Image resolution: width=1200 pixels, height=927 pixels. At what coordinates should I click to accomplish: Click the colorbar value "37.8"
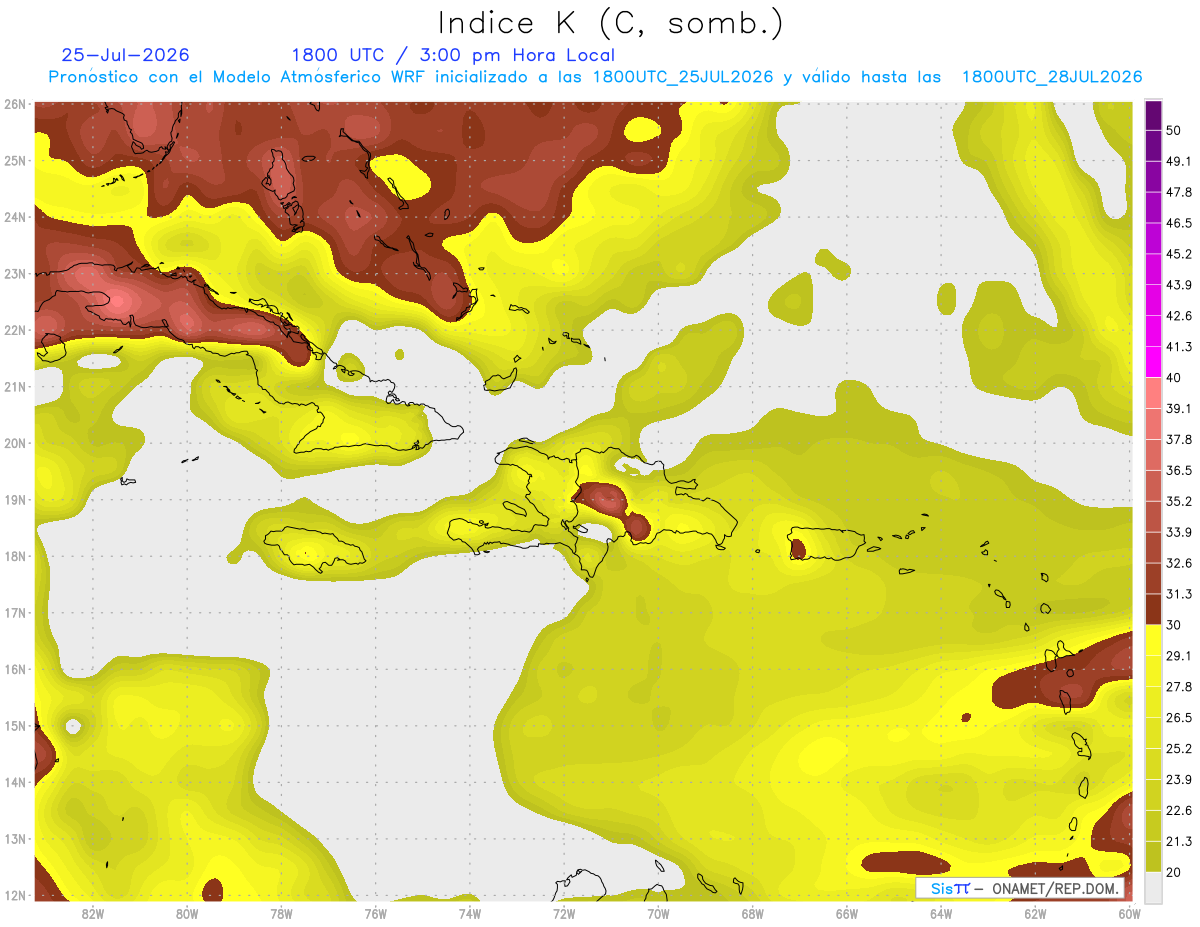(x=1179, y=439)
